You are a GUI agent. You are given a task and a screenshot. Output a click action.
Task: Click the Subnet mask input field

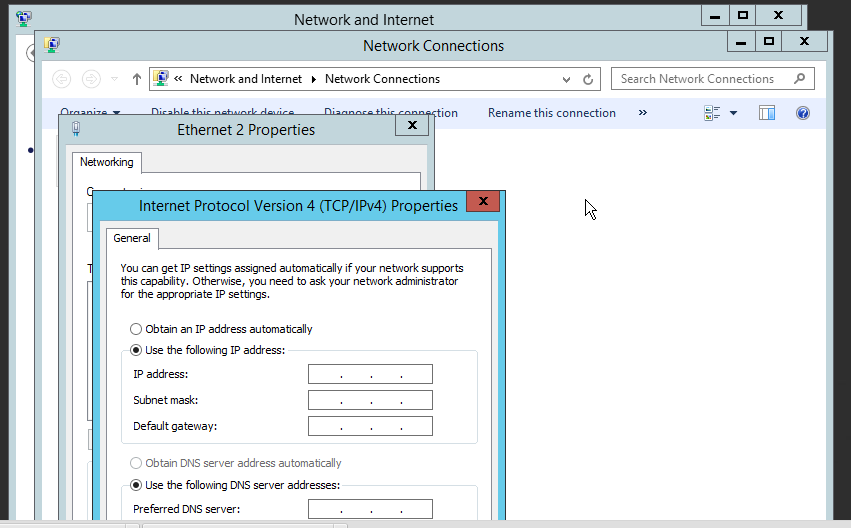tap(370, 400)
